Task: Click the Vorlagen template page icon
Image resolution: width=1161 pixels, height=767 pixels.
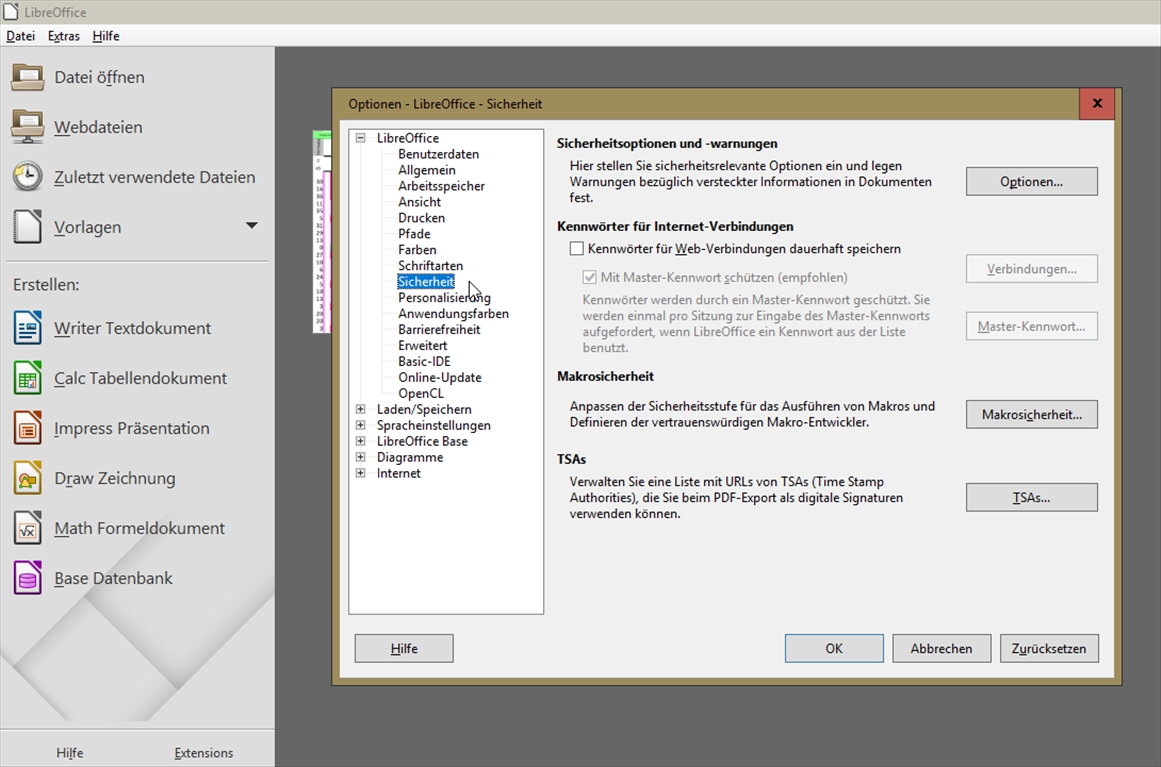Action: (27, 227)
